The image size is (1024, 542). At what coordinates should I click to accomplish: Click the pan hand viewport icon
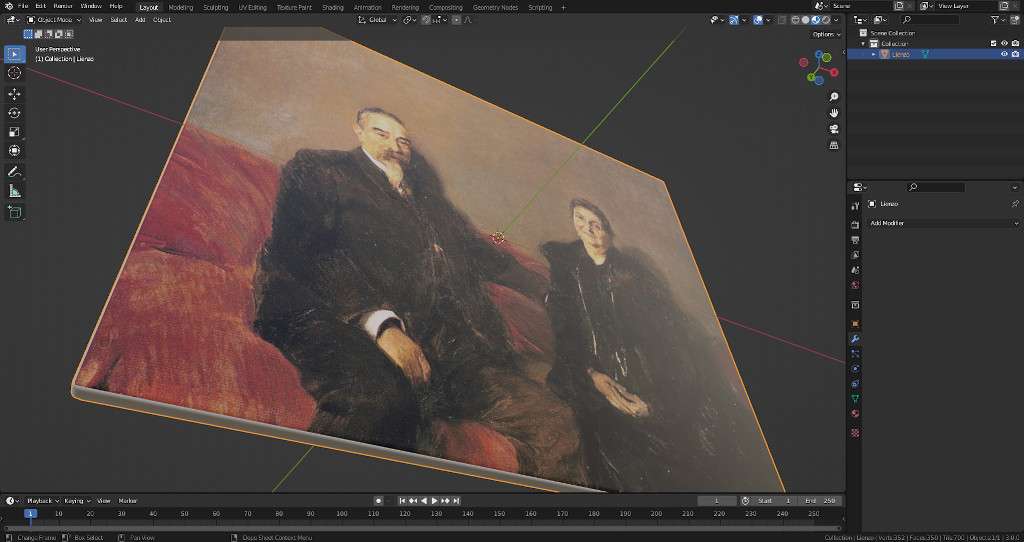pos(834,113)
